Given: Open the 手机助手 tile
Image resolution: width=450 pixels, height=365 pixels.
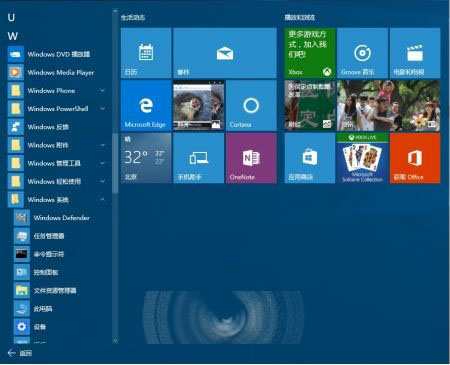Looking at the screenshot, I should click(199, 158).
